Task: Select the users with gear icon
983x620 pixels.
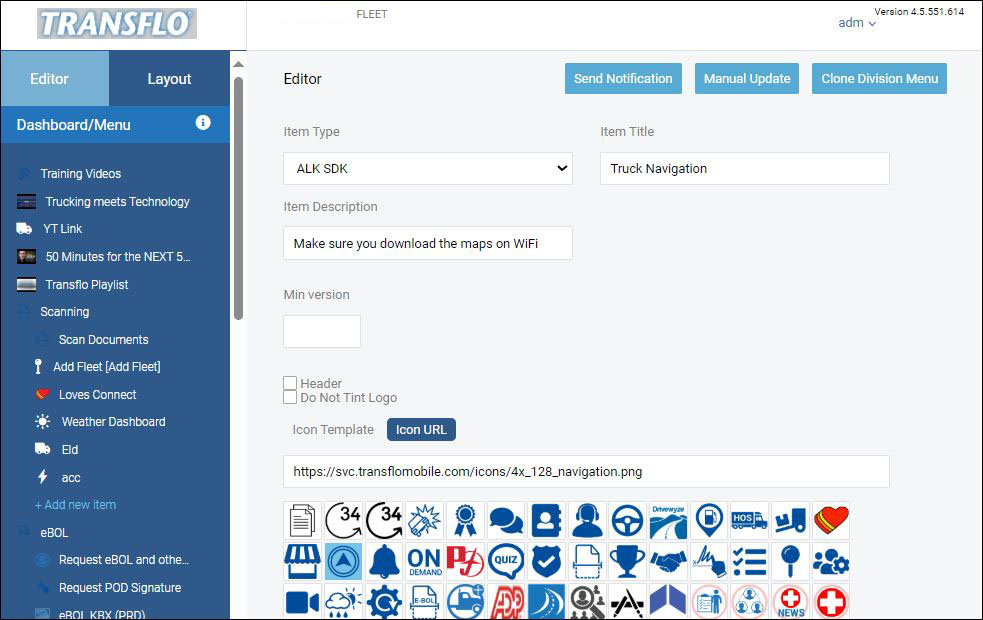Action: tap(831, 561)
